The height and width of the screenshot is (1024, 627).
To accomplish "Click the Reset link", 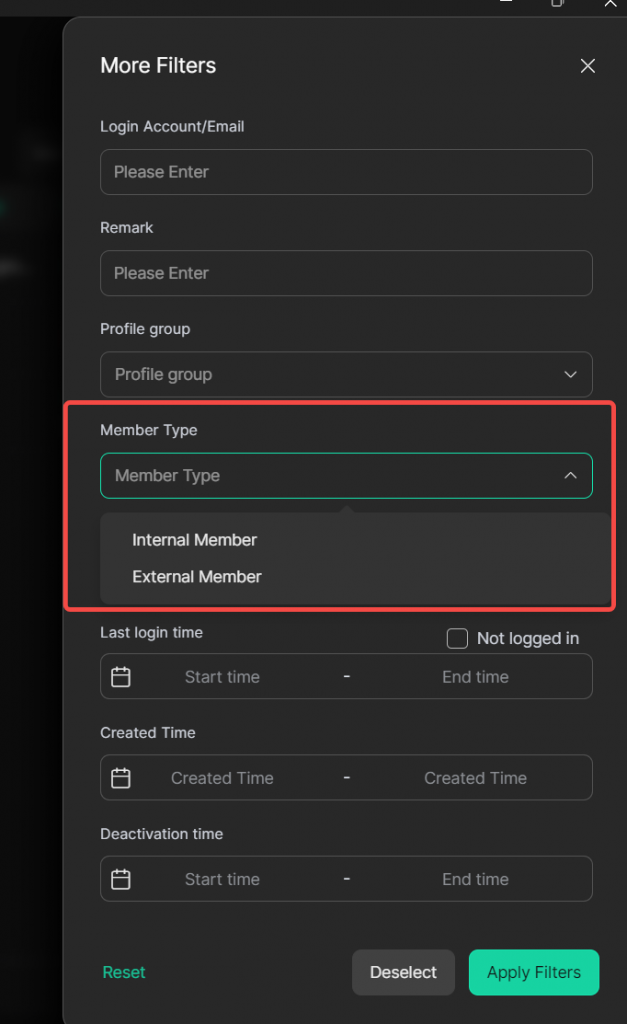I will pyautogui.click(x=124, y=972).
